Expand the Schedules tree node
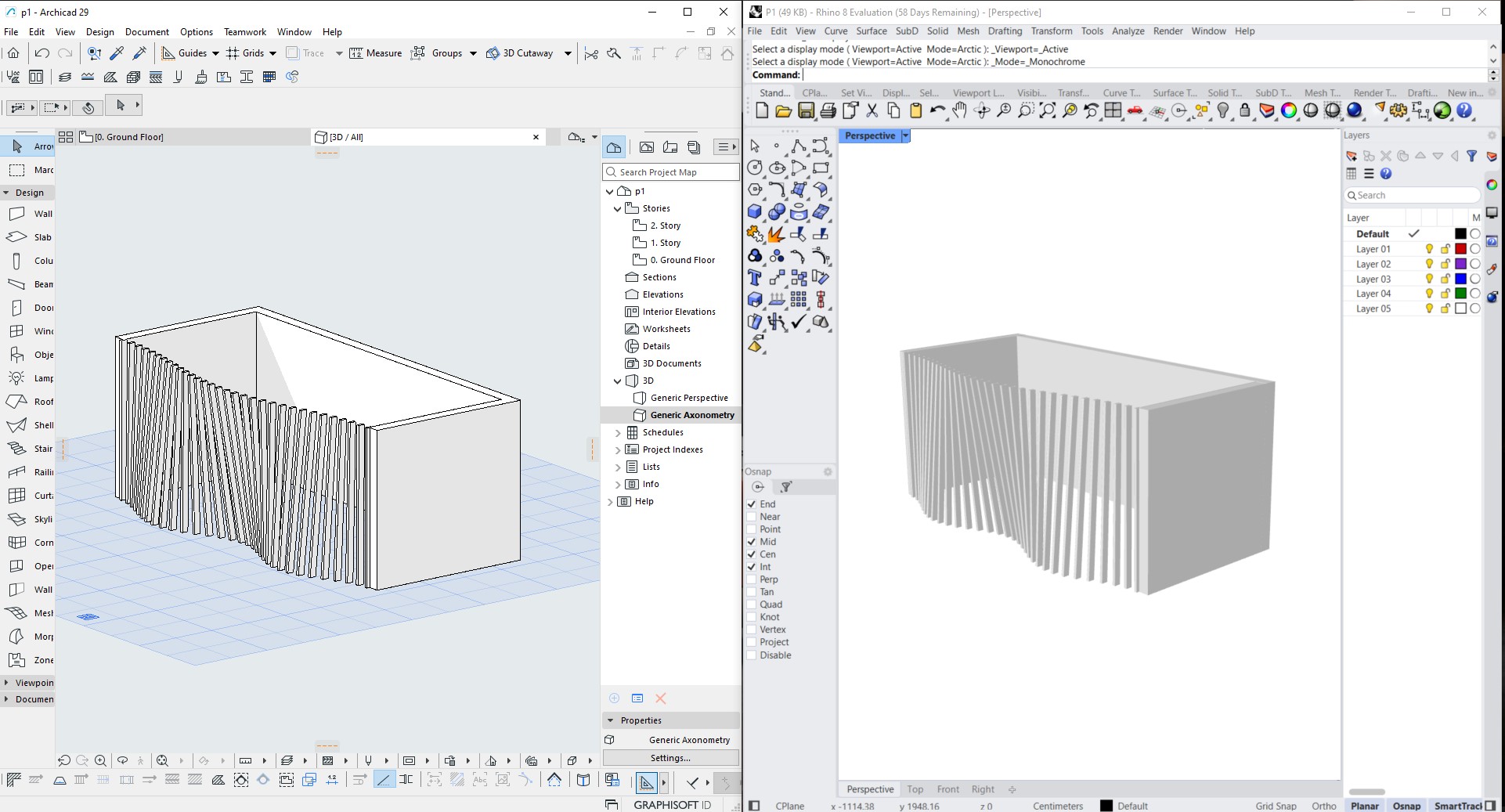 pyautogui.click(x=618, y=432)
